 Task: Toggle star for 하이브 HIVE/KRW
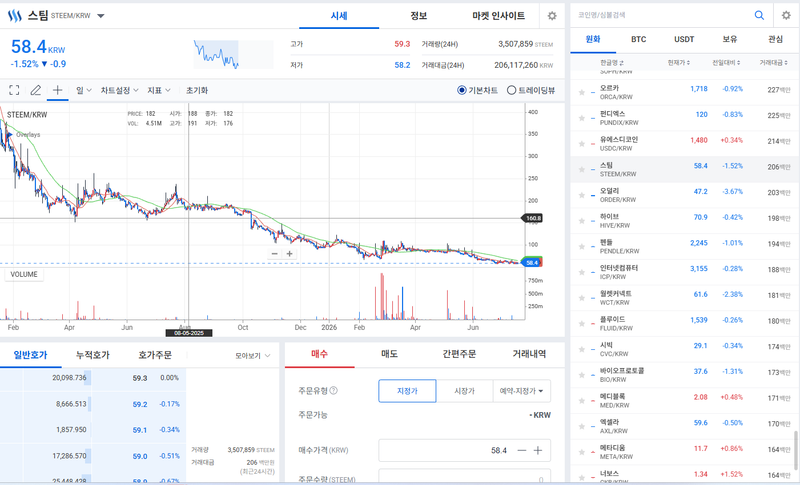click(581, 221)
